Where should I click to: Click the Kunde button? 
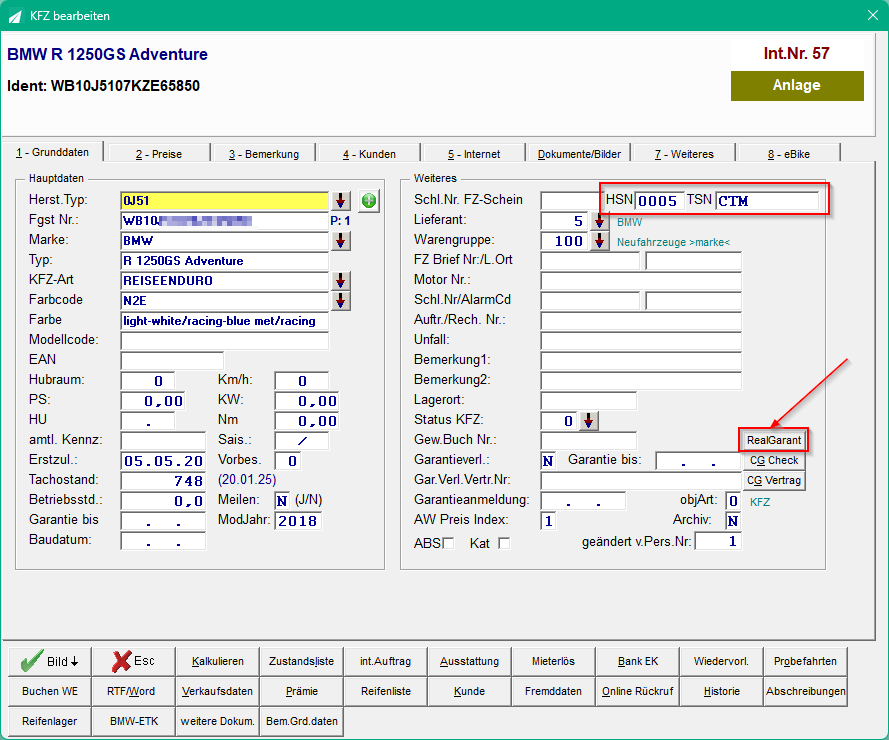[469, 691]
